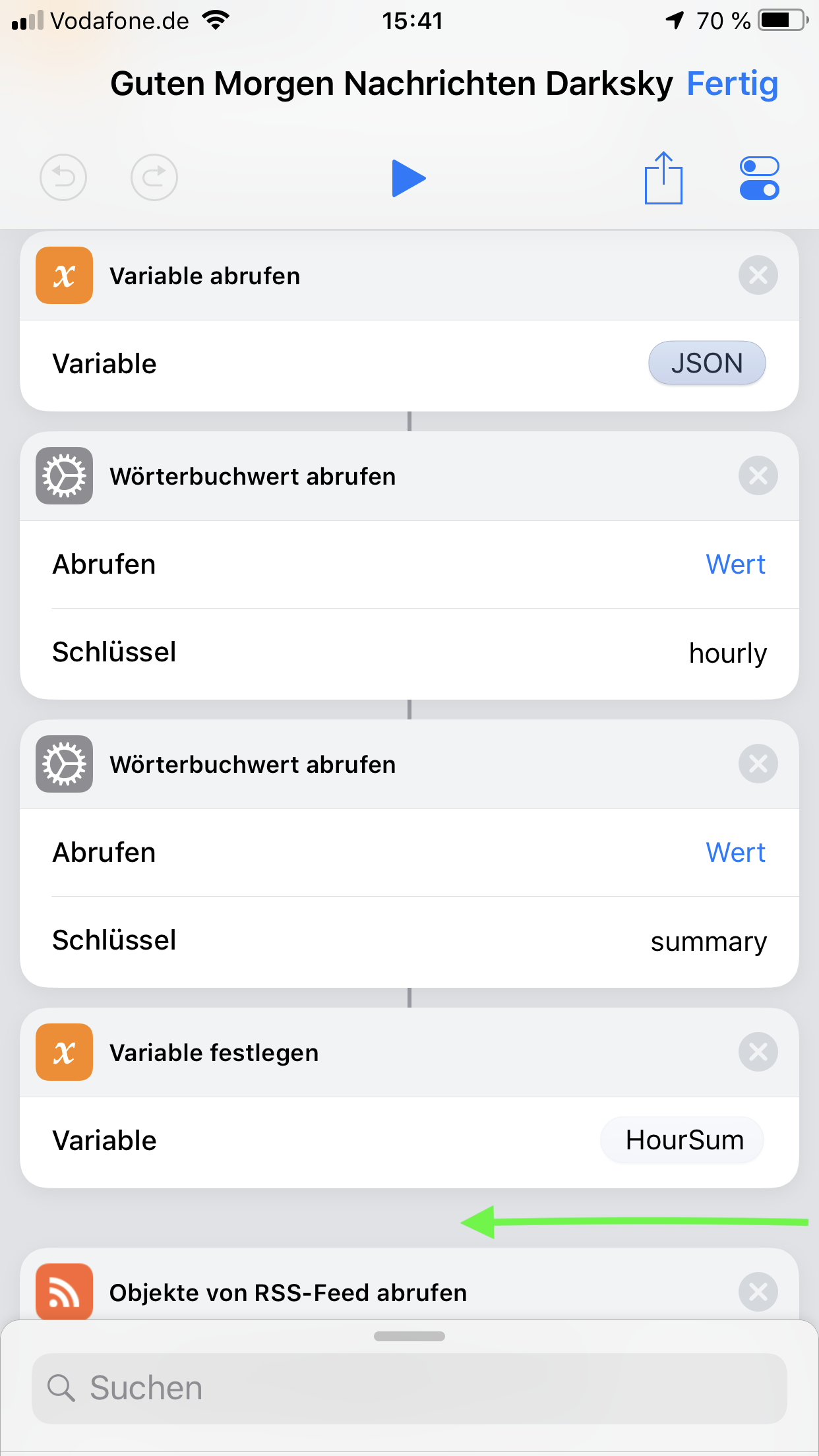This screenshot has width=819, height=1456.
Task: Edit the hourly Schlüssel field
Action: point(727,653)
